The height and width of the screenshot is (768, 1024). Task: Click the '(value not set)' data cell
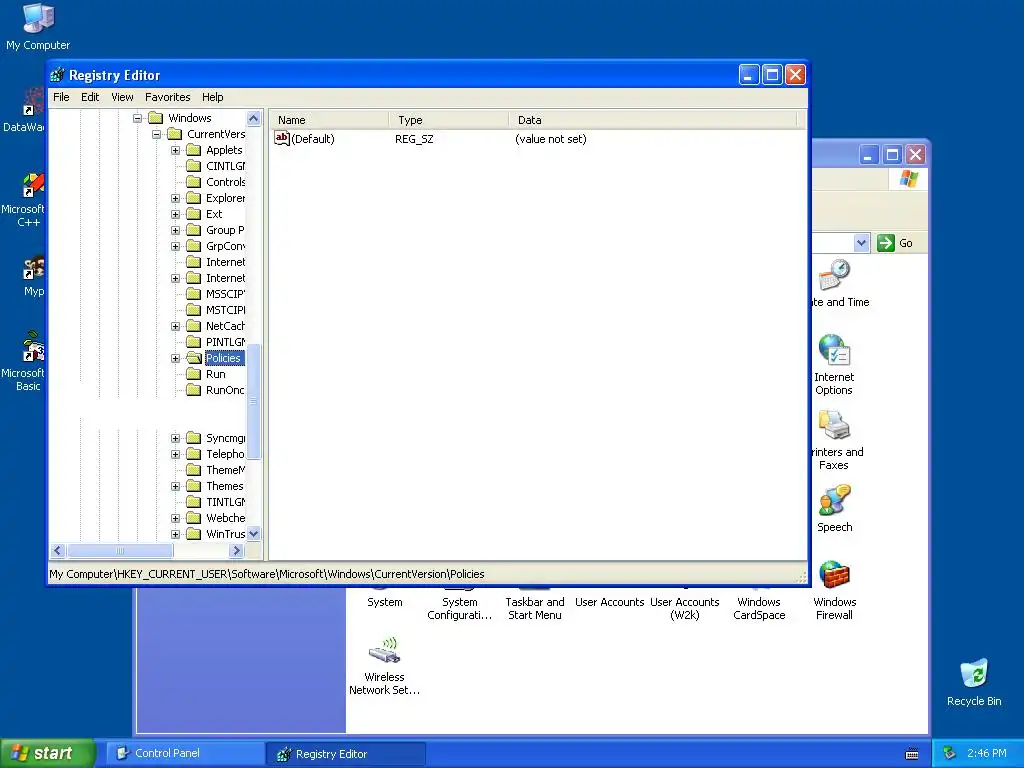551,139
